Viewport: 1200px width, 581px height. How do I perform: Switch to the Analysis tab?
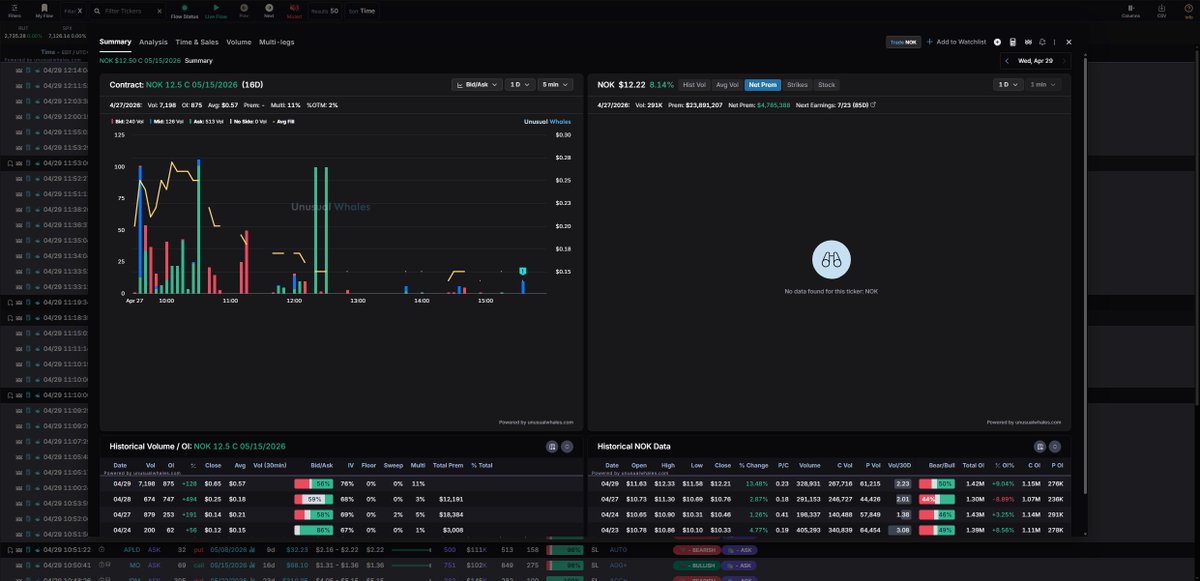153,42
